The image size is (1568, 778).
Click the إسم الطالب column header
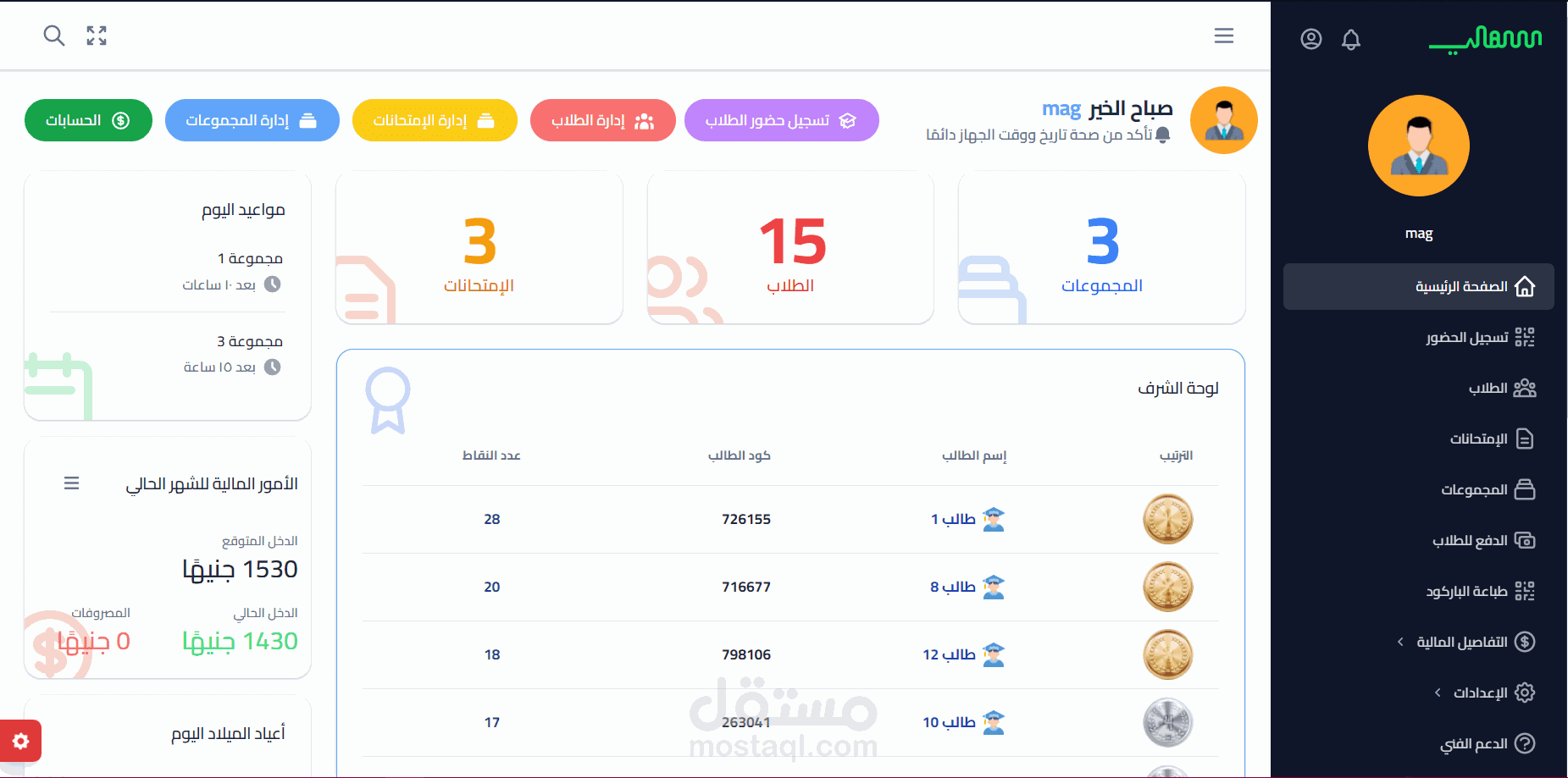[974, 455]
